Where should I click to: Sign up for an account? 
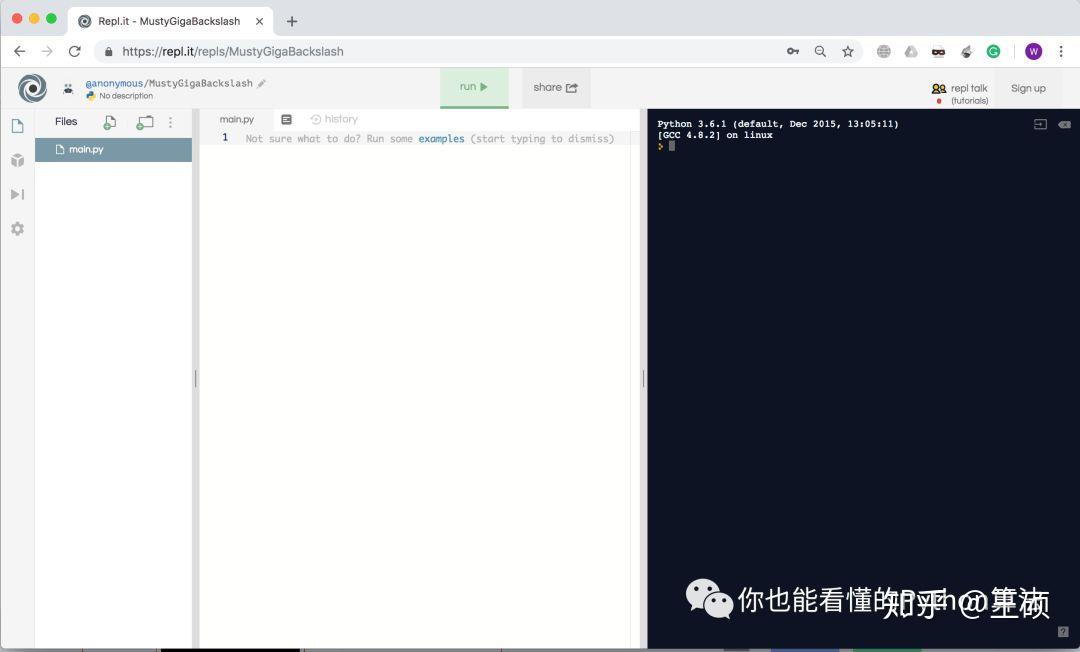[1028, 88]
